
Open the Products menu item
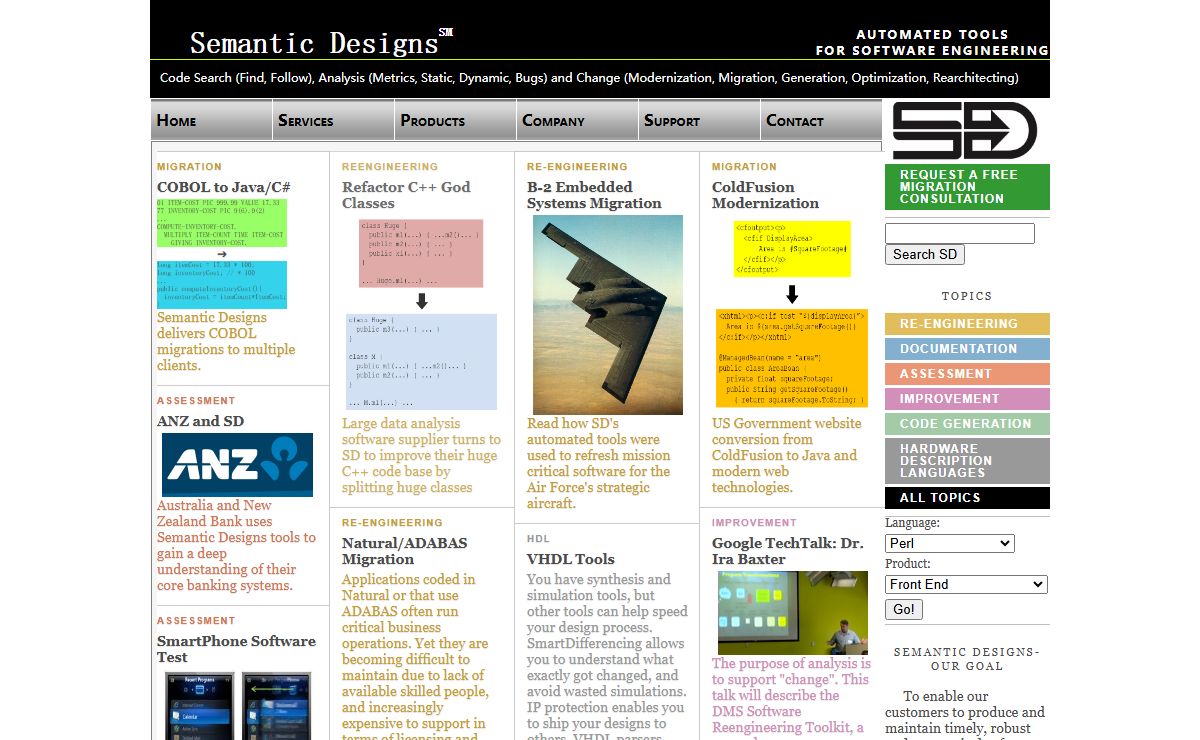coord(455,120)
